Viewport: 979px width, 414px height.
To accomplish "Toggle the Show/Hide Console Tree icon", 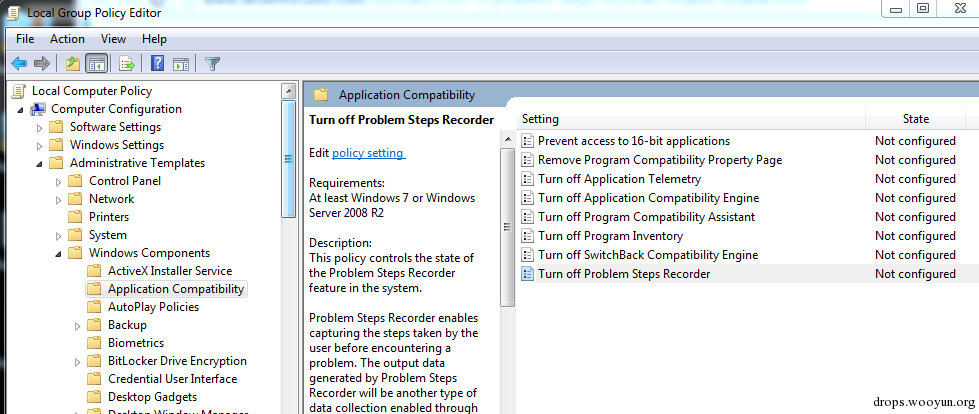I will click(x=97, y=63).
